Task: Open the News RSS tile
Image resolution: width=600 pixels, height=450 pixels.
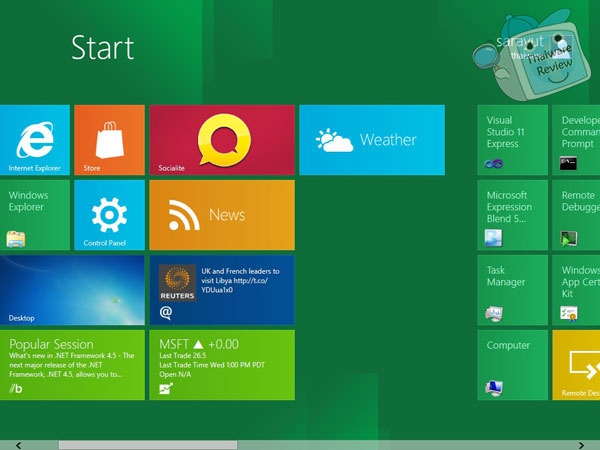Action: click(222, 215)
